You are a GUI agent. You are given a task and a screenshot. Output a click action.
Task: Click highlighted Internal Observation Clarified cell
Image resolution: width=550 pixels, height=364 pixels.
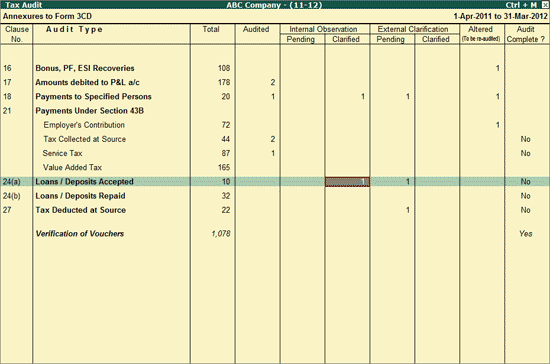347,182
